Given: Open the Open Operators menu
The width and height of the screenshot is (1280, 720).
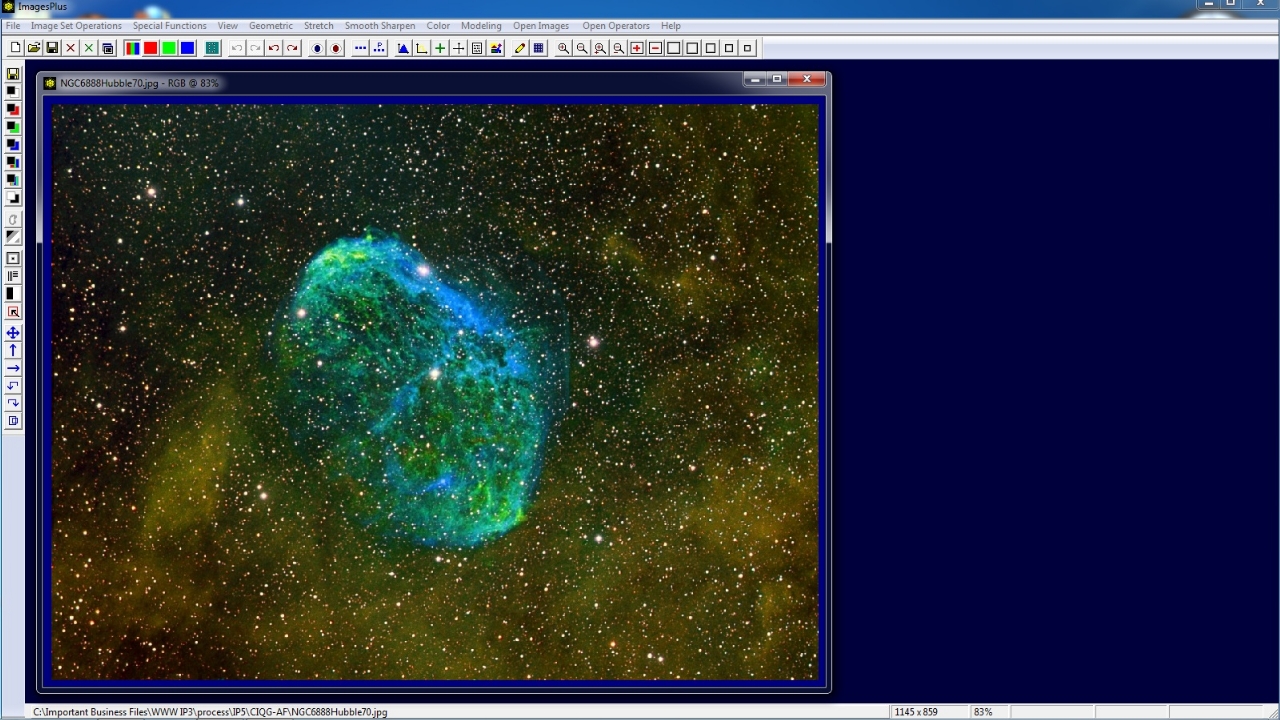Looking at the screenshot, I should point(616,26).
